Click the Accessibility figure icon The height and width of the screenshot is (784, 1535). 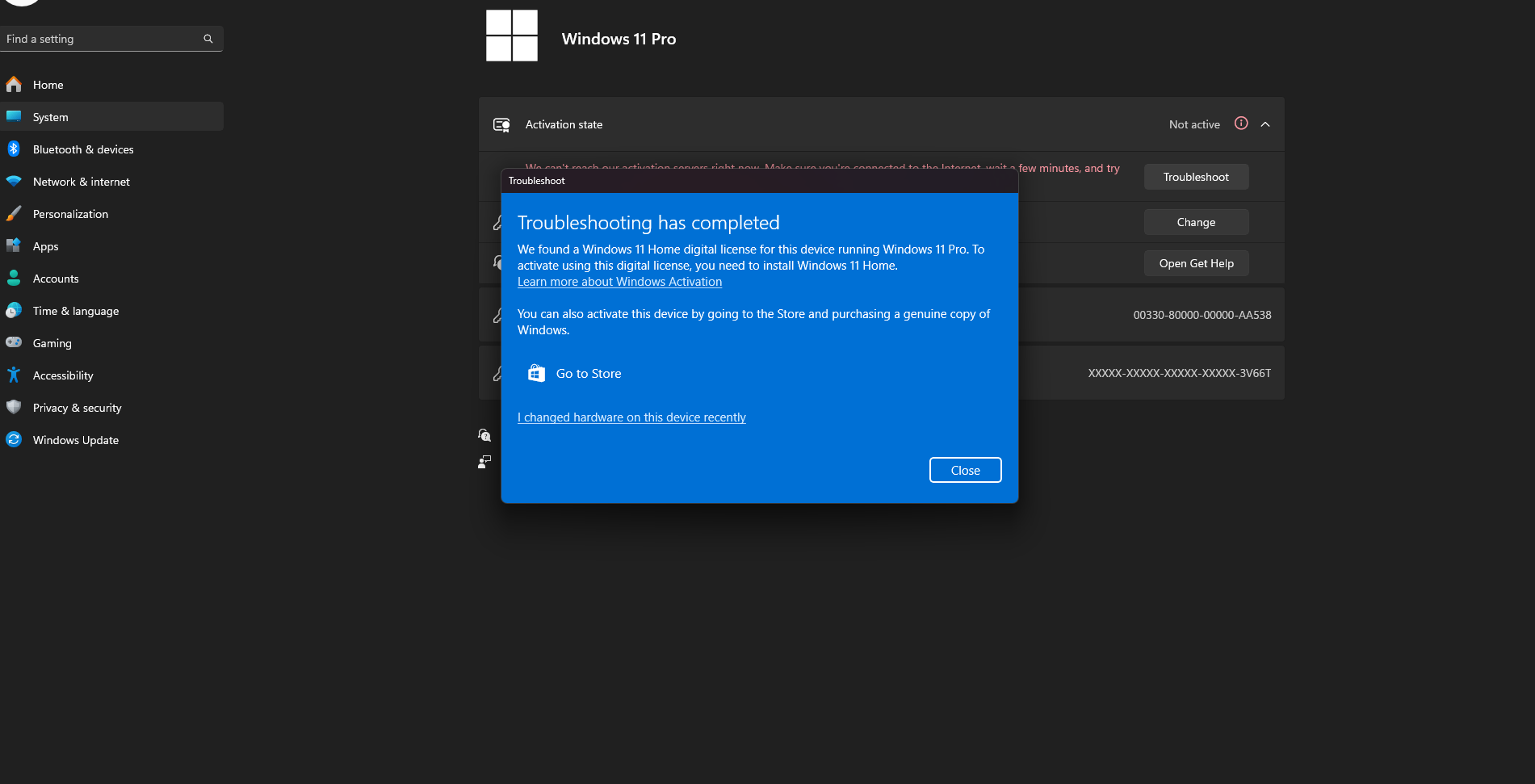pyautogui.click(x=14, y=375)
